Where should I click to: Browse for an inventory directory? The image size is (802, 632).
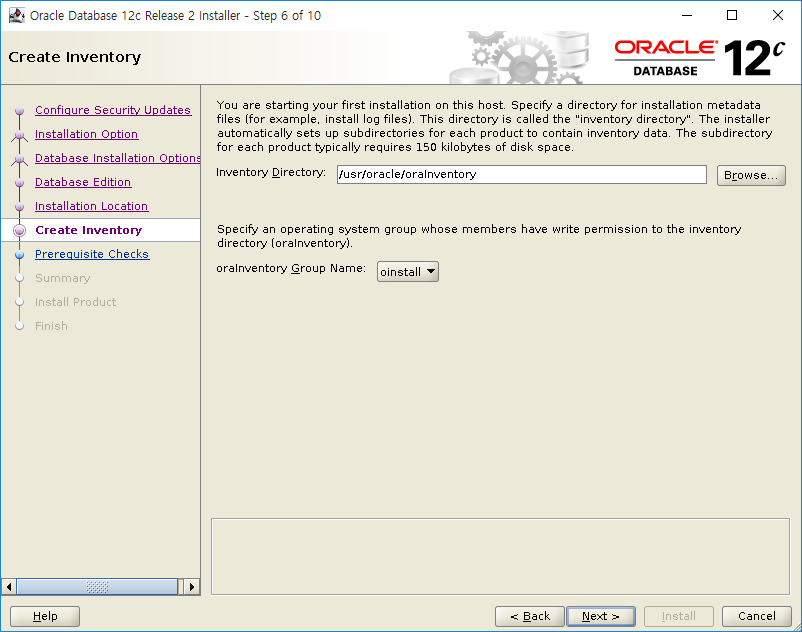coord(751,175)
